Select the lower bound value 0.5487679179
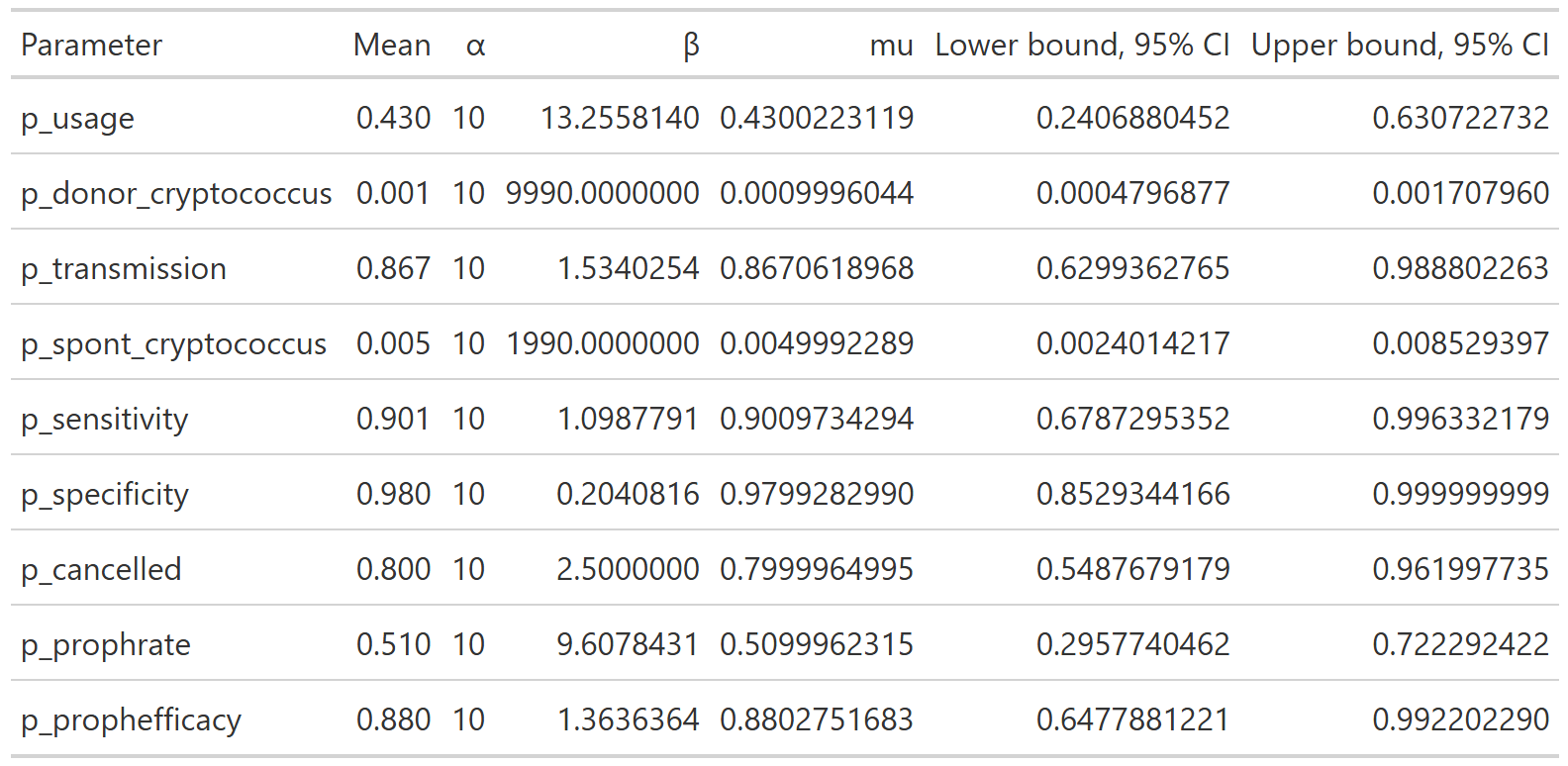The height and width of the screenshot is (766, 1568). click(x=1132, y=570)
